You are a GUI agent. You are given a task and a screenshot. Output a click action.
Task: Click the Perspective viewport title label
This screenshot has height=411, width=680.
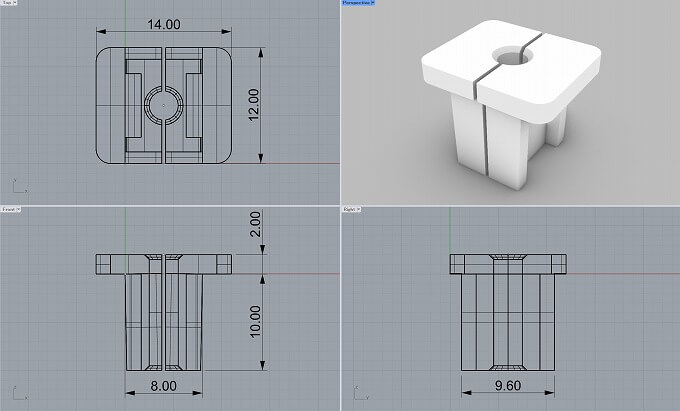pyautogui.click(x=355, y=4)
